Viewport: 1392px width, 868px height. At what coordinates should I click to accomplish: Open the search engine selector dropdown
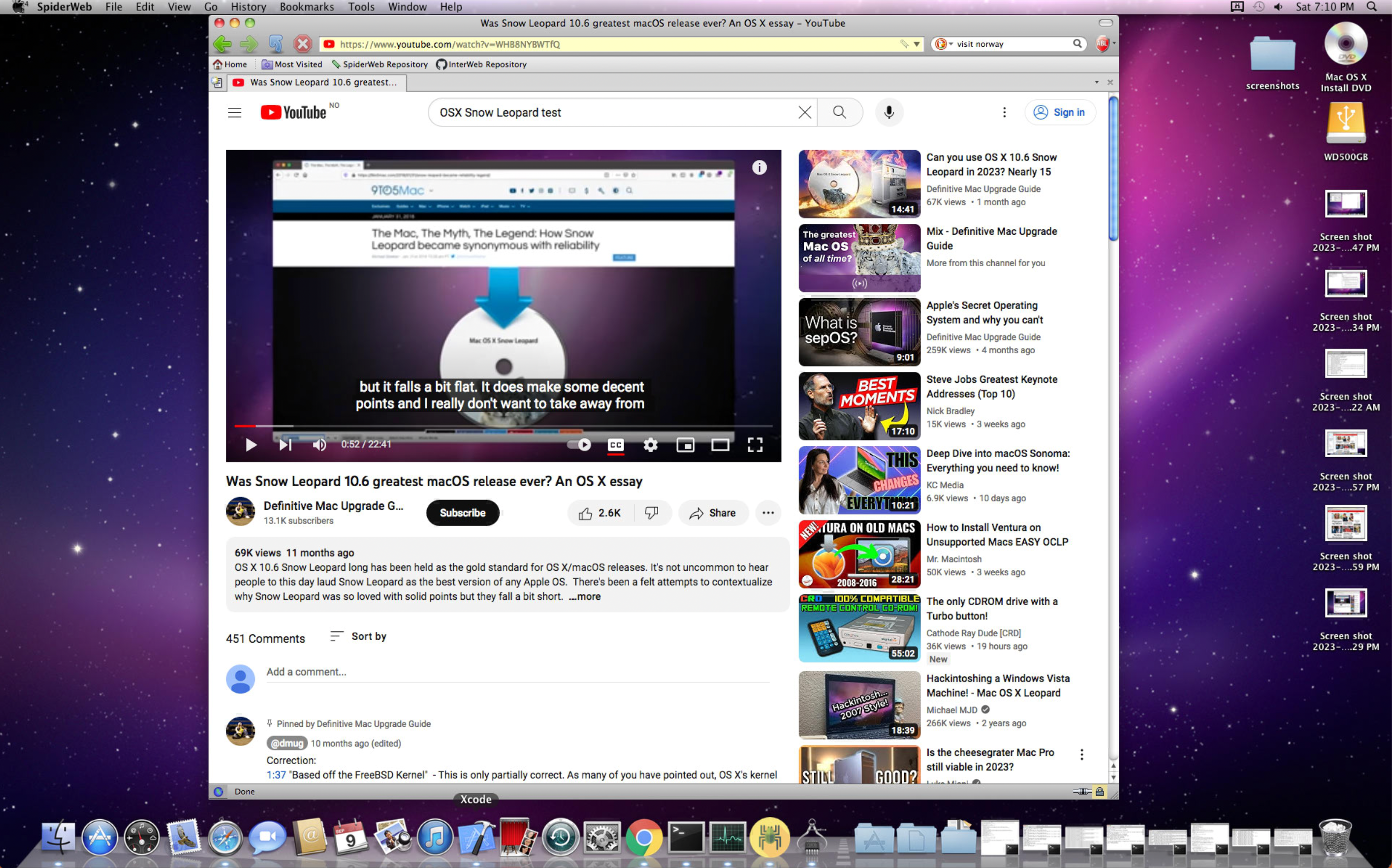944,44
